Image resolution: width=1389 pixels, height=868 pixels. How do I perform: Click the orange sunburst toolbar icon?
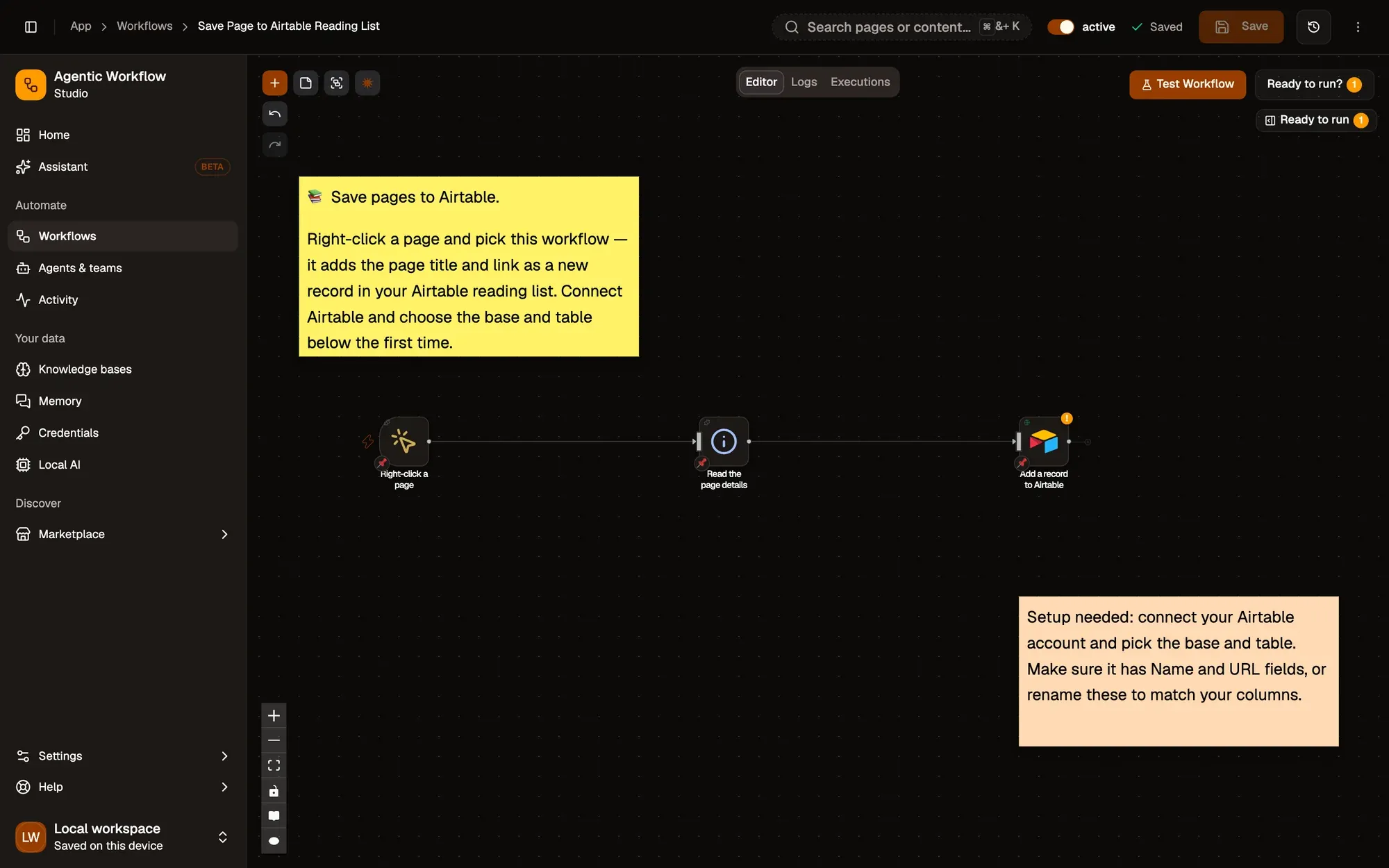(x=367, y=83)
